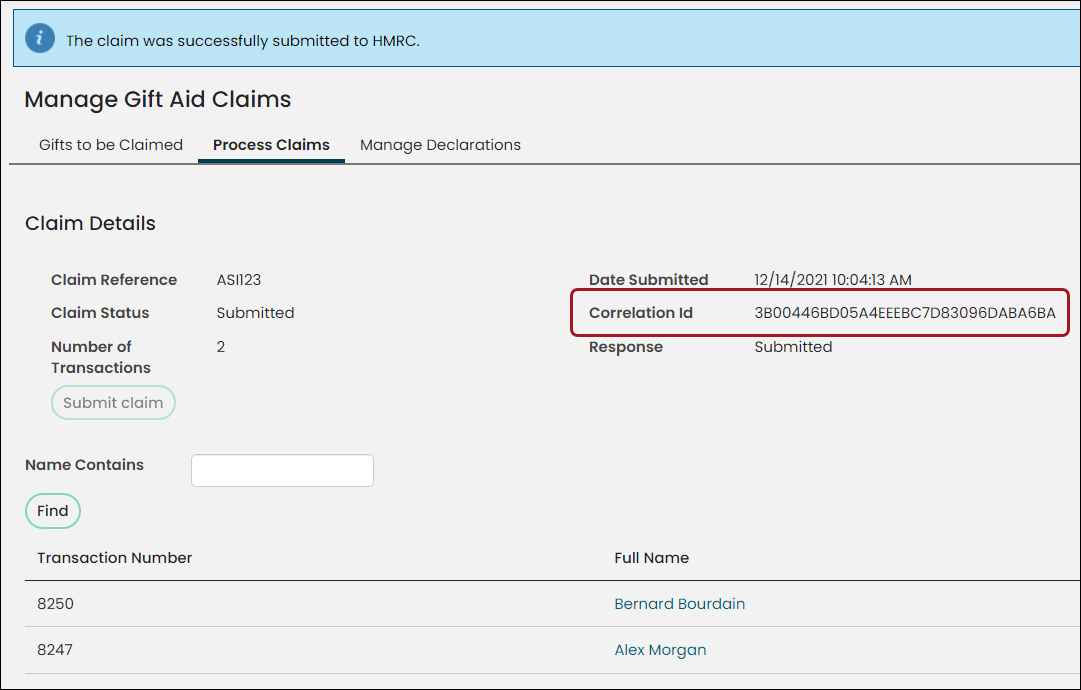Click the Claim Reference label
1081x690 pixels.
pos(114,280)
